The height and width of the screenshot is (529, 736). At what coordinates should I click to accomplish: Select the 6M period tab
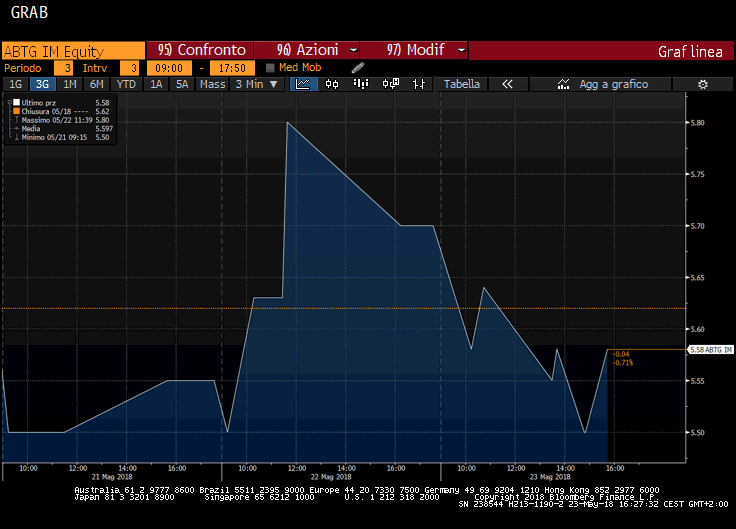(97, 84)
